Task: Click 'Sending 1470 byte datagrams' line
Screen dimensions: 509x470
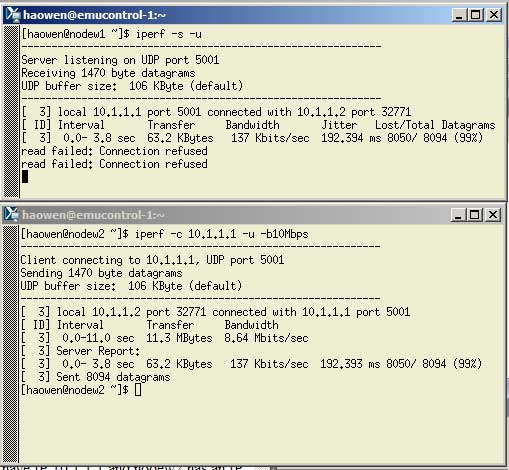Action: (101, 273)
